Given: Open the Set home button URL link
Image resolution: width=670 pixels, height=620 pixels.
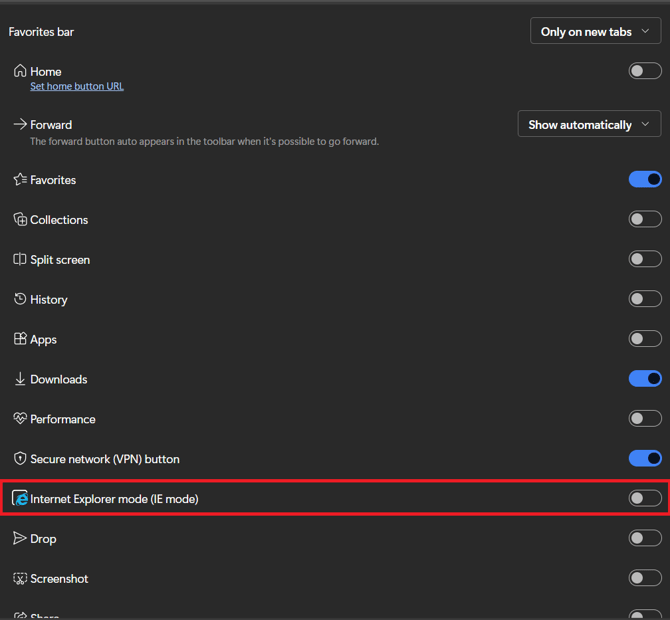Looking at the screenshot, I should tap(77, 87).
